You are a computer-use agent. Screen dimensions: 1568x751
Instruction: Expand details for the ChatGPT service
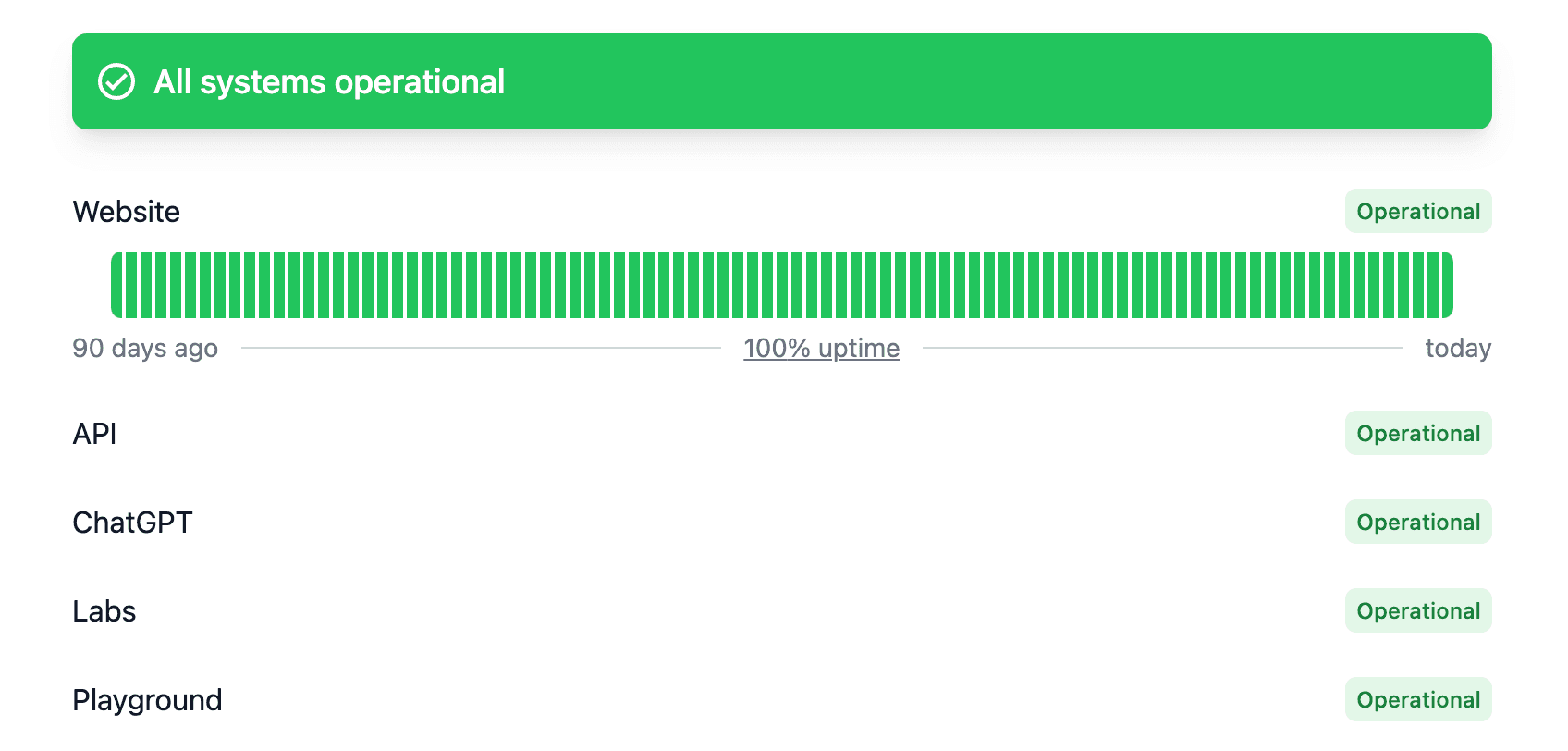tap(132, 522)
